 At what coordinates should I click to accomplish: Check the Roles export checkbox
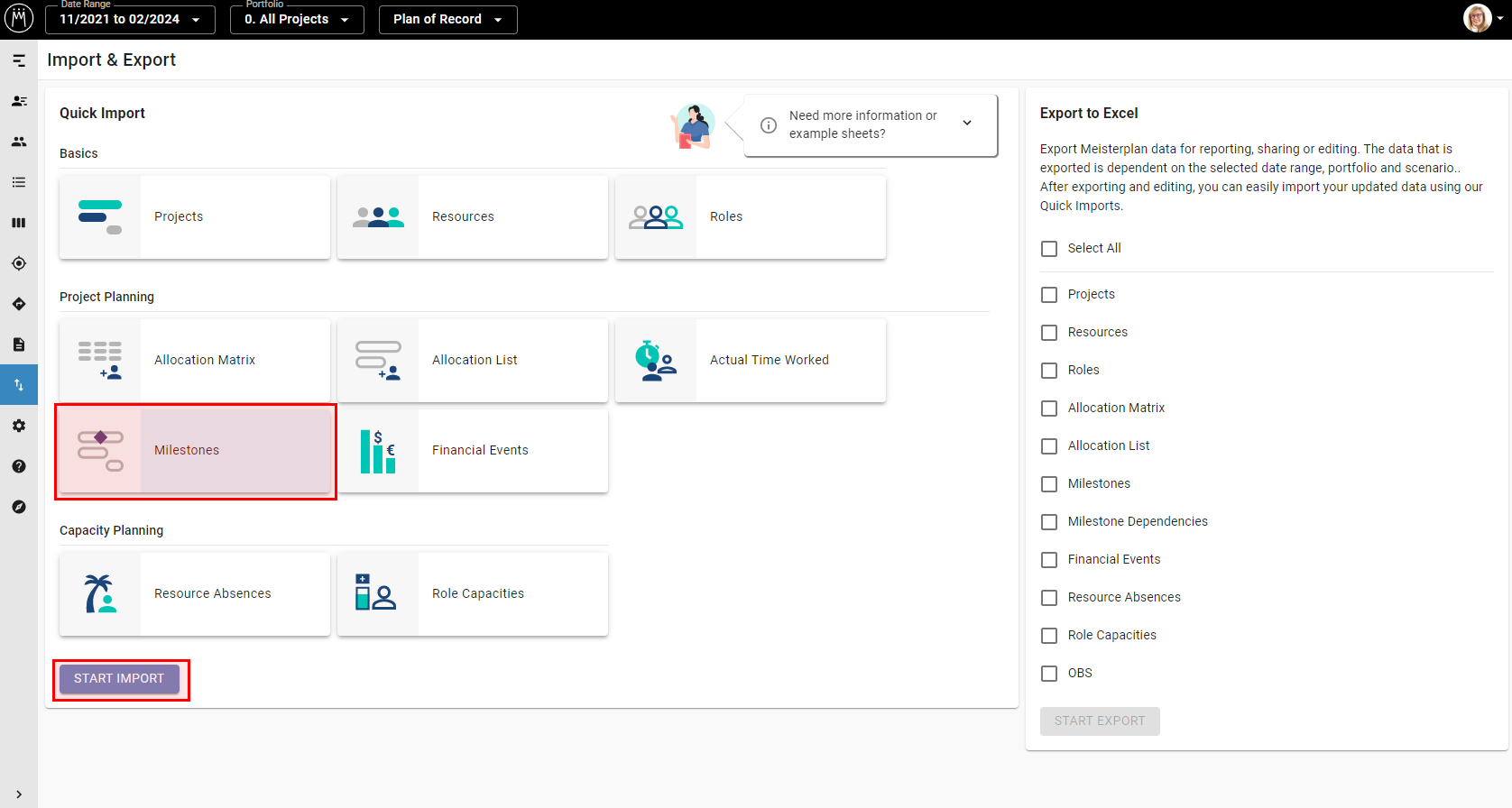[x=1049, y=371]
